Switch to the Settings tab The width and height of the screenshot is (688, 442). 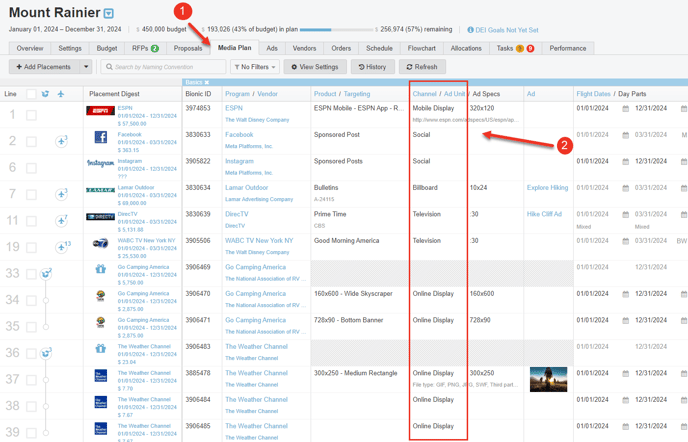[70, 48]
